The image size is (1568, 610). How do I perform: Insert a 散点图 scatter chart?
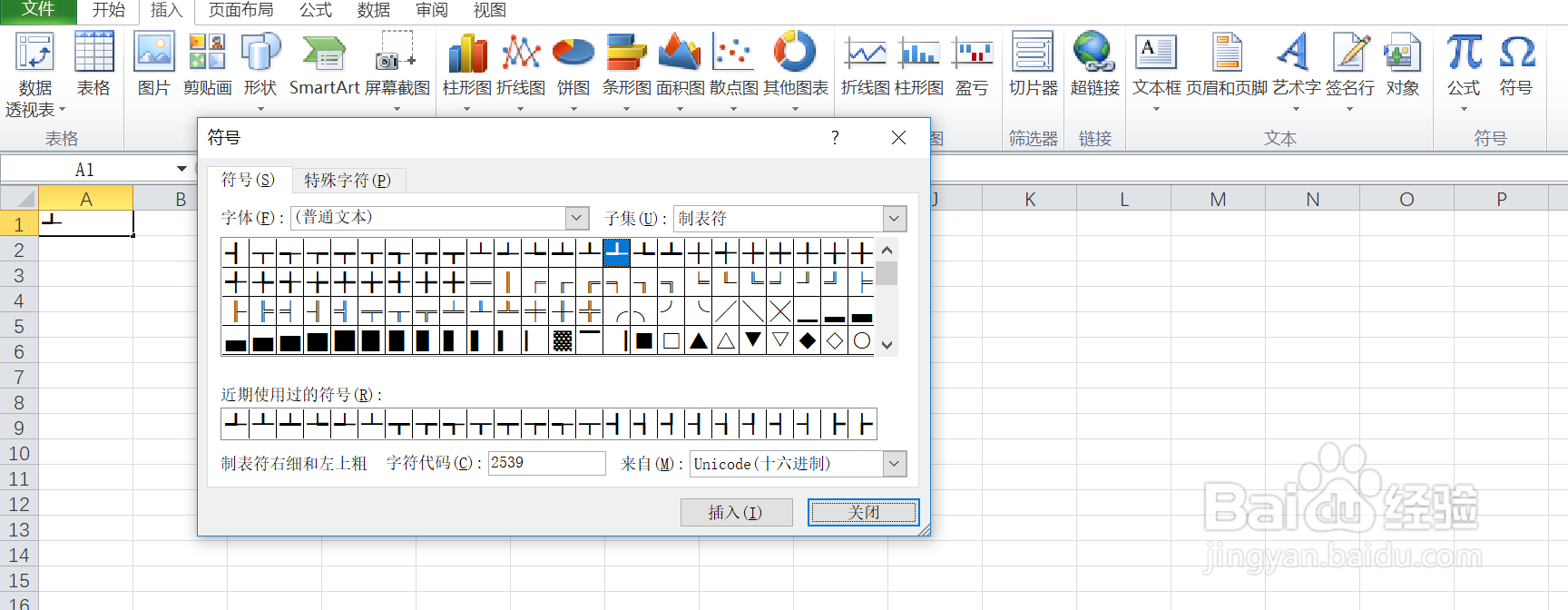(733, 71)
